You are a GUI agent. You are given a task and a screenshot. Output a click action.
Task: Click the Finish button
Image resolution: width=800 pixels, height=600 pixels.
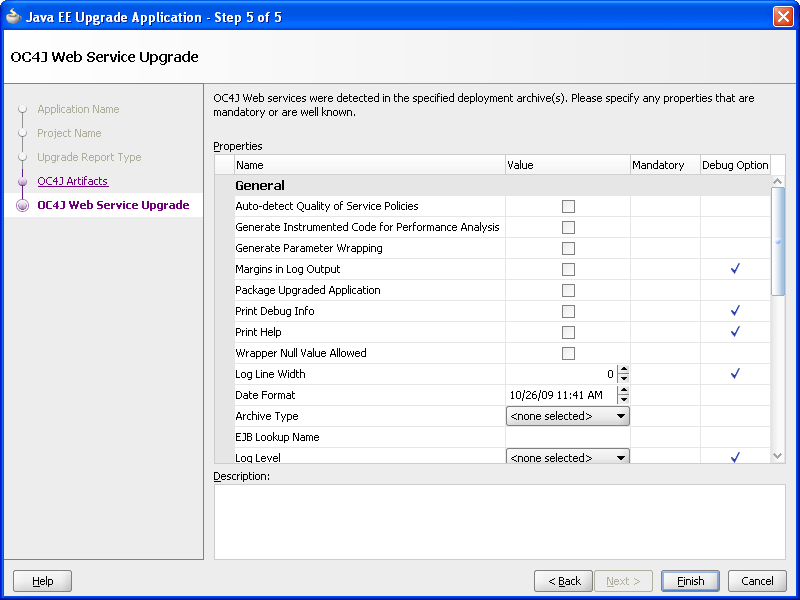point(690,581)
